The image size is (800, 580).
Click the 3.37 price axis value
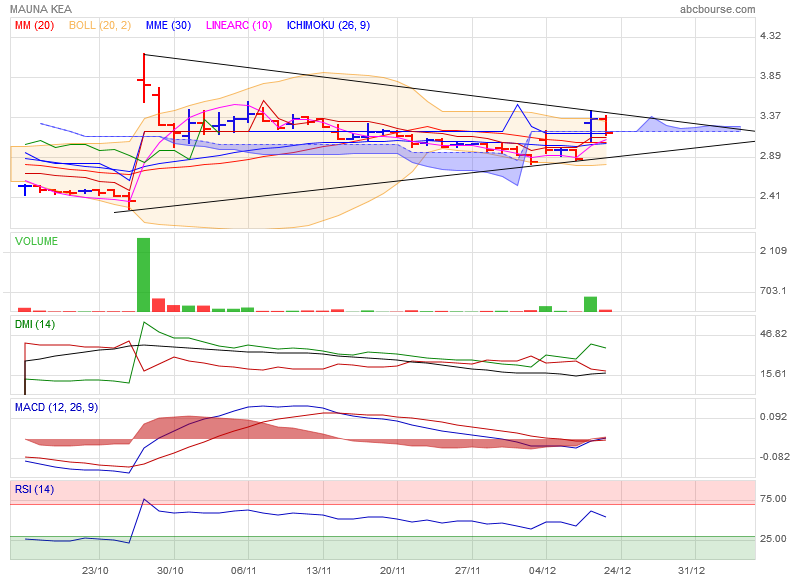tap(770, 116)
